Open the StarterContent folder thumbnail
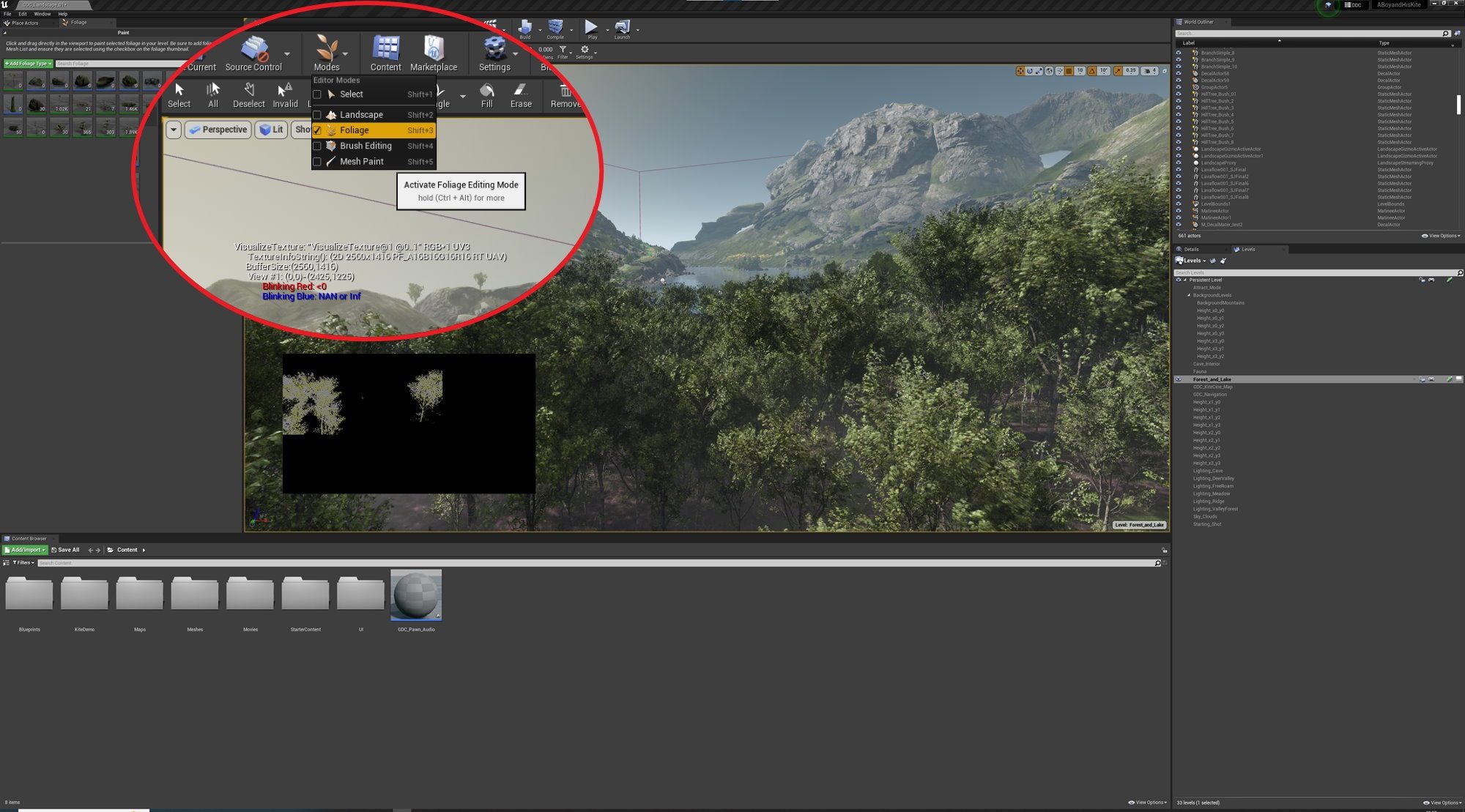The height and width of the screenshot is (812, 1465). [x=305, y=594]
